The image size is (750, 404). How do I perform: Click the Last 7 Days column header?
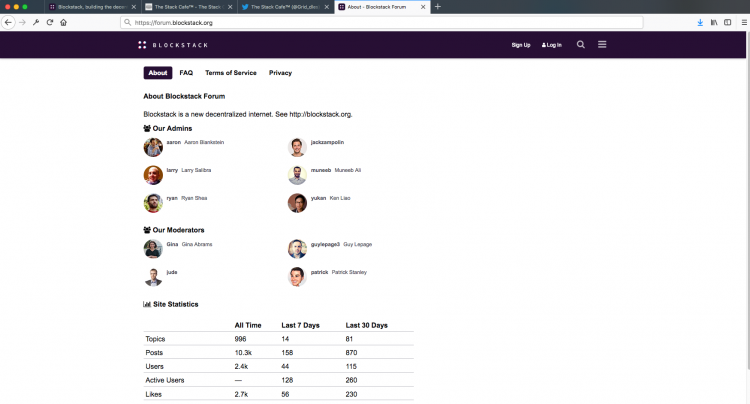click(300, 325)
